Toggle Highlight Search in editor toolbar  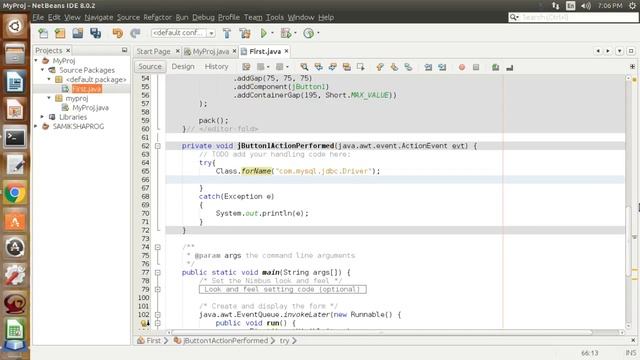point(347,67)
